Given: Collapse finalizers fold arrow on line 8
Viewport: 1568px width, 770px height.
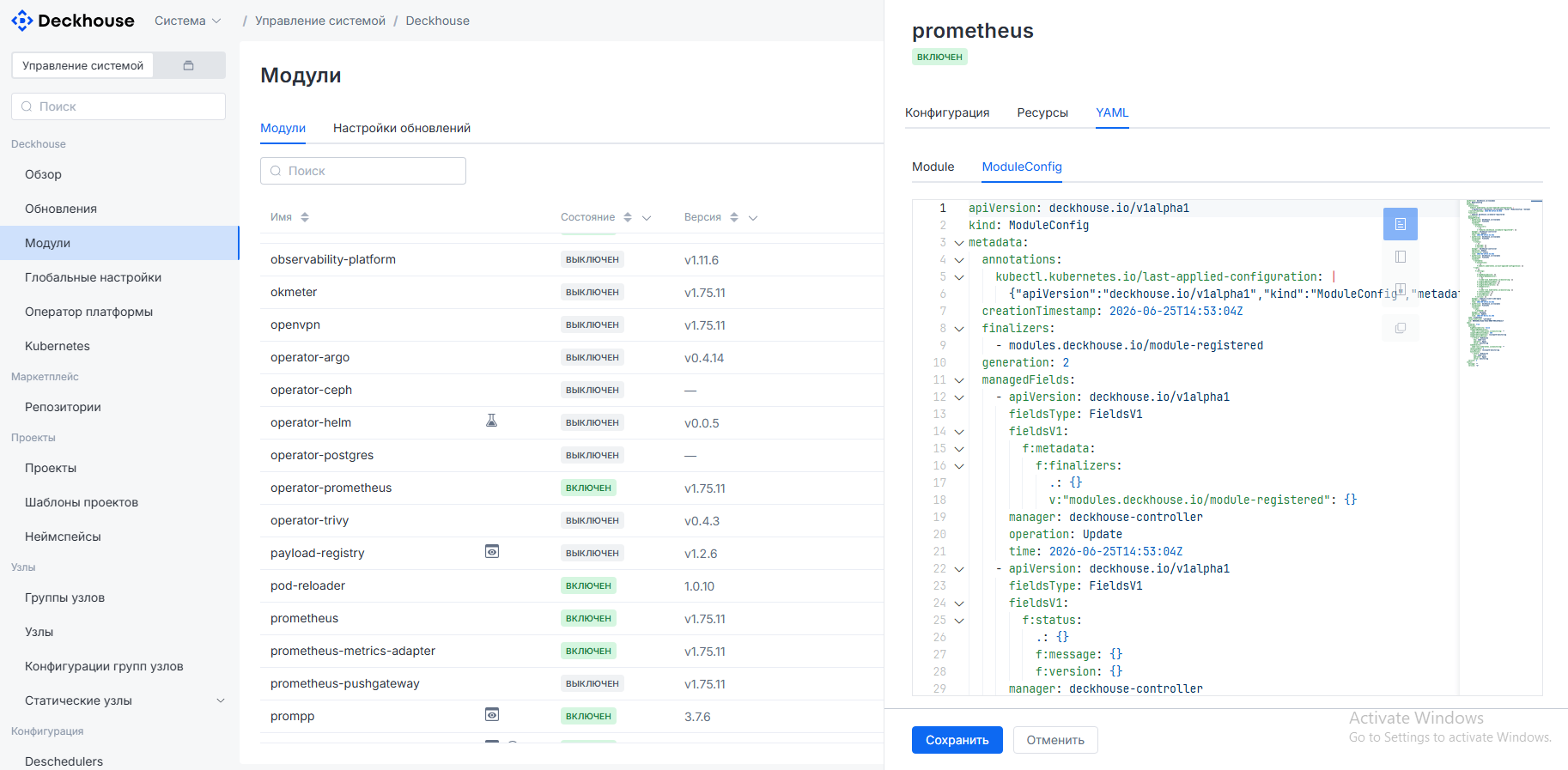Looking at the screenshot, I should [959, 329].
